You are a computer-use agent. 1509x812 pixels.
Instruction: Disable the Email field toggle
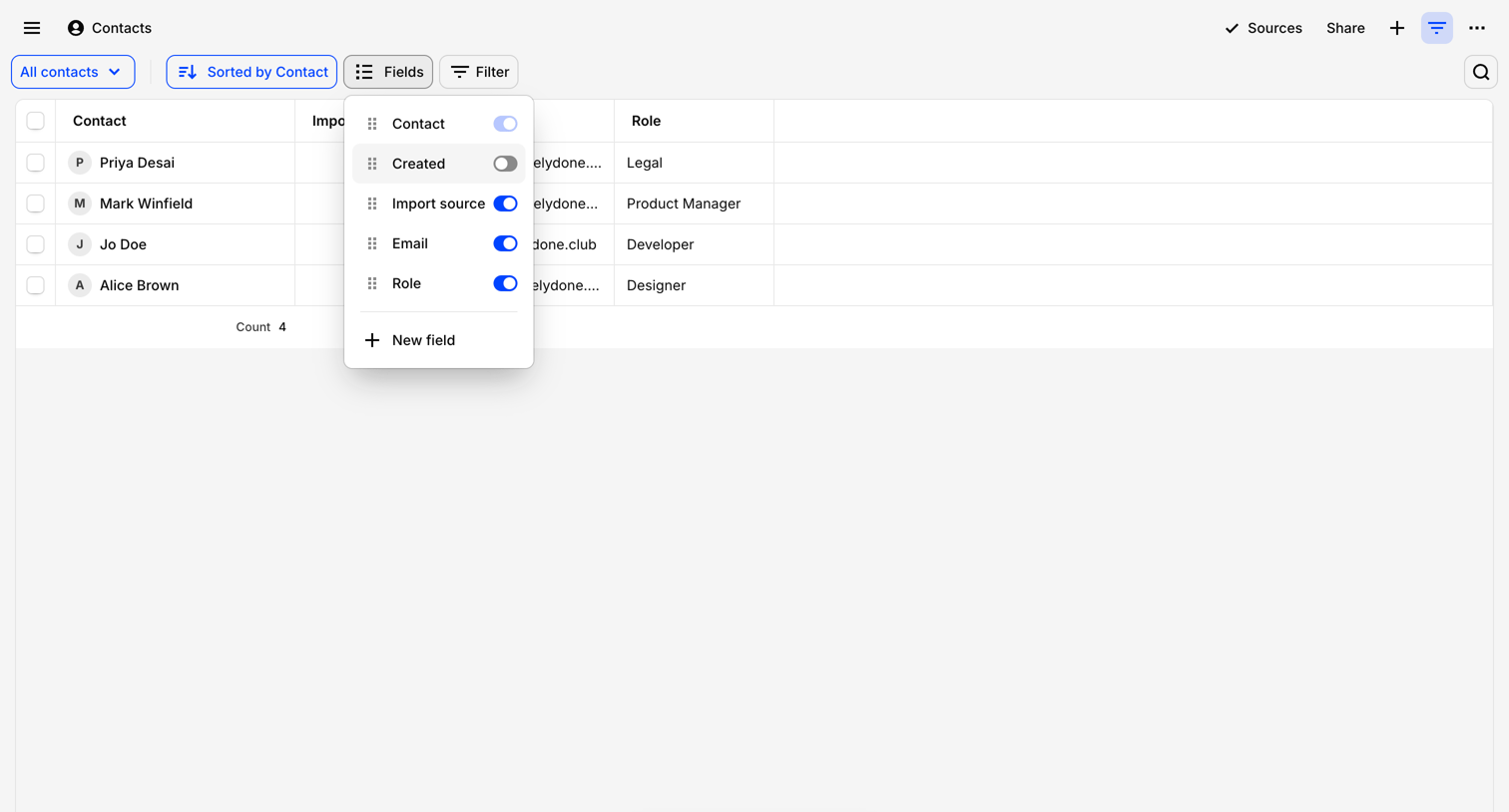[505, 243]
